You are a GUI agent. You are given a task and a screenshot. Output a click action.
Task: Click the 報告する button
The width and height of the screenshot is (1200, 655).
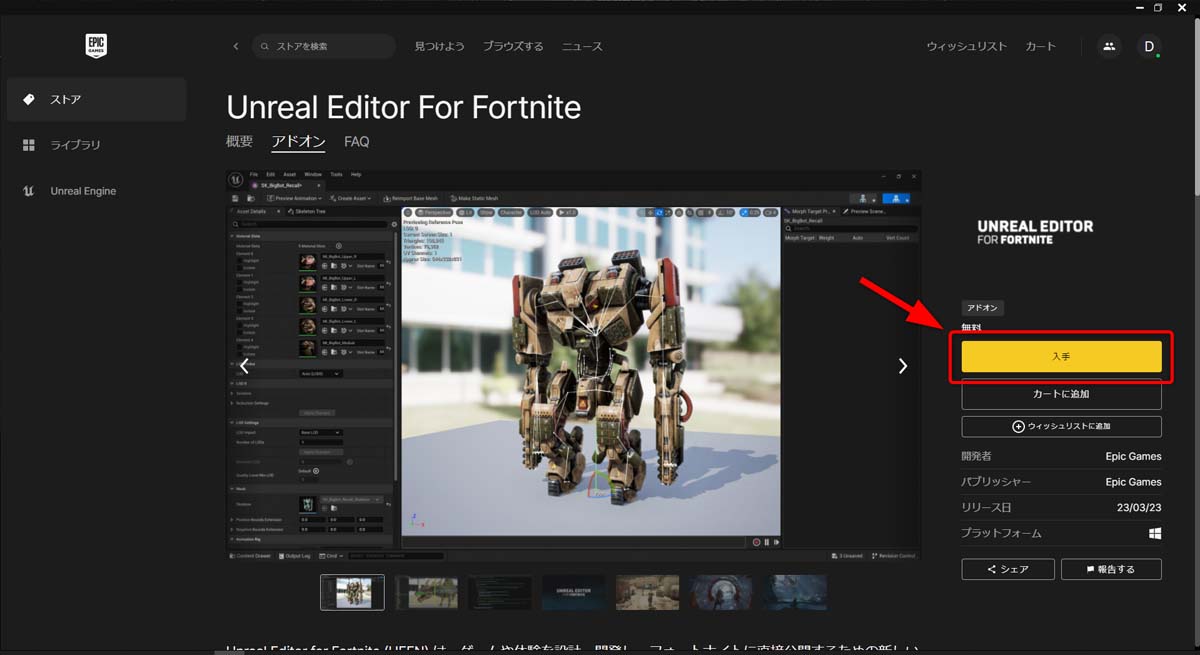point(1111,569)
